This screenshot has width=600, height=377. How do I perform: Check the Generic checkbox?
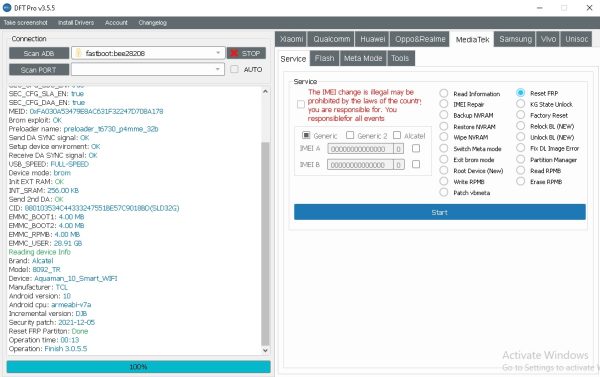point(306,135)
